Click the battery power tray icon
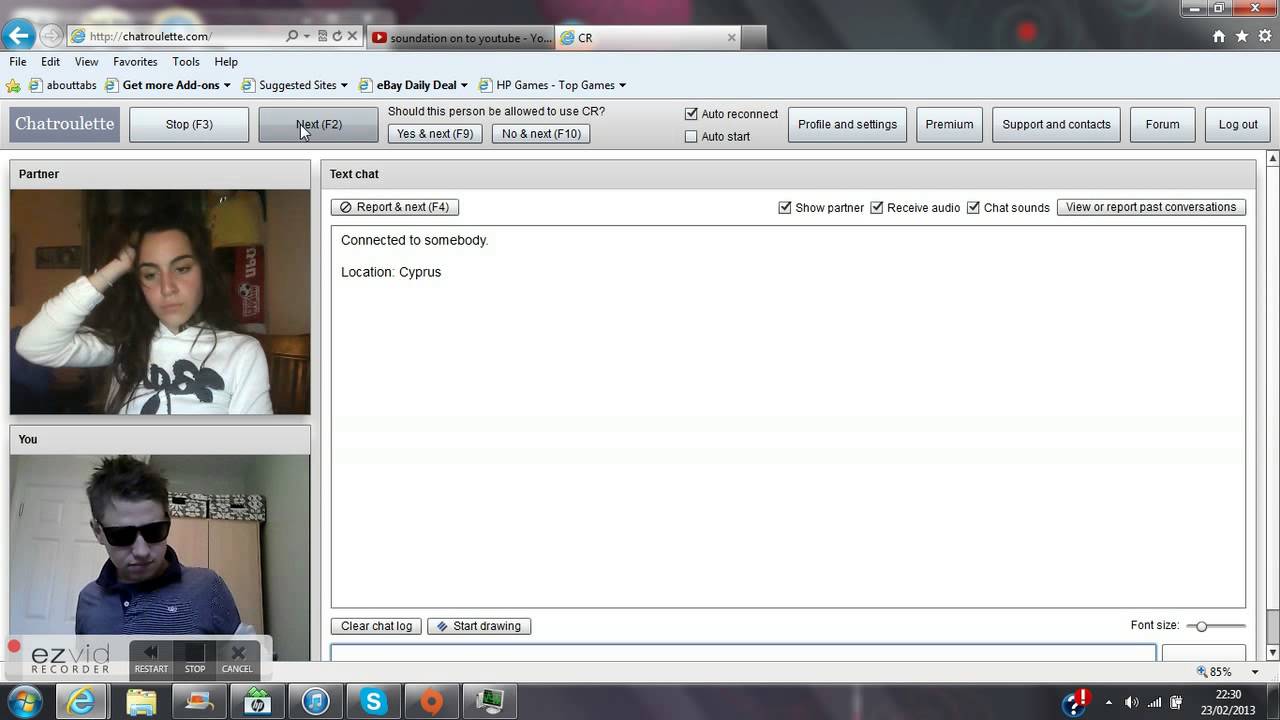This screenshot has height=720, width=1280. (1177, 702)
